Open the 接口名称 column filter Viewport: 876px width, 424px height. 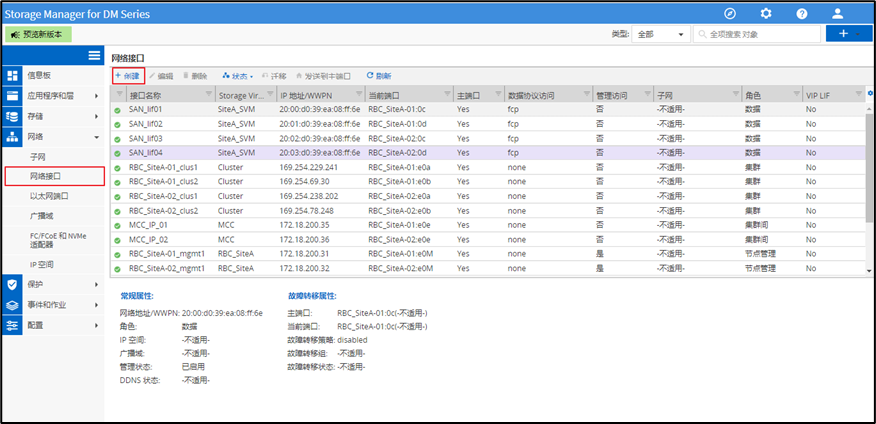click(209, 95)
